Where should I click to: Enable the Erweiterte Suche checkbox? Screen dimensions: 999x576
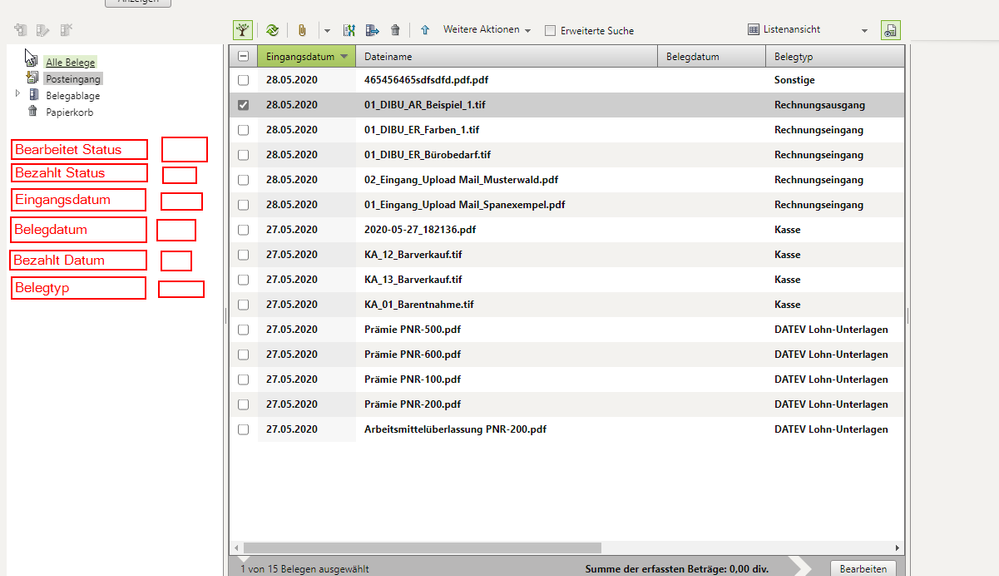[x=550, y=31]
